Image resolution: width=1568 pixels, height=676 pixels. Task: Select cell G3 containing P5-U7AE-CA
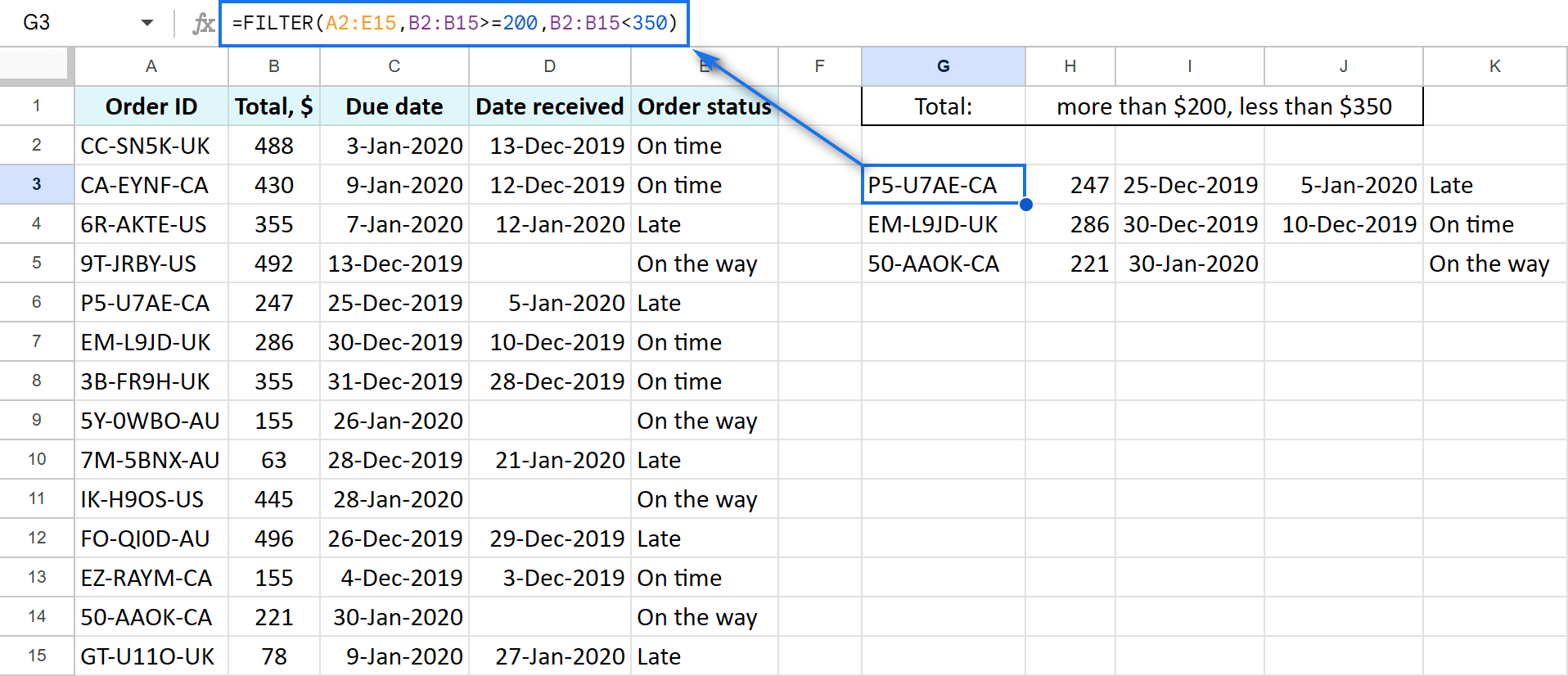[x=943, y=185]
